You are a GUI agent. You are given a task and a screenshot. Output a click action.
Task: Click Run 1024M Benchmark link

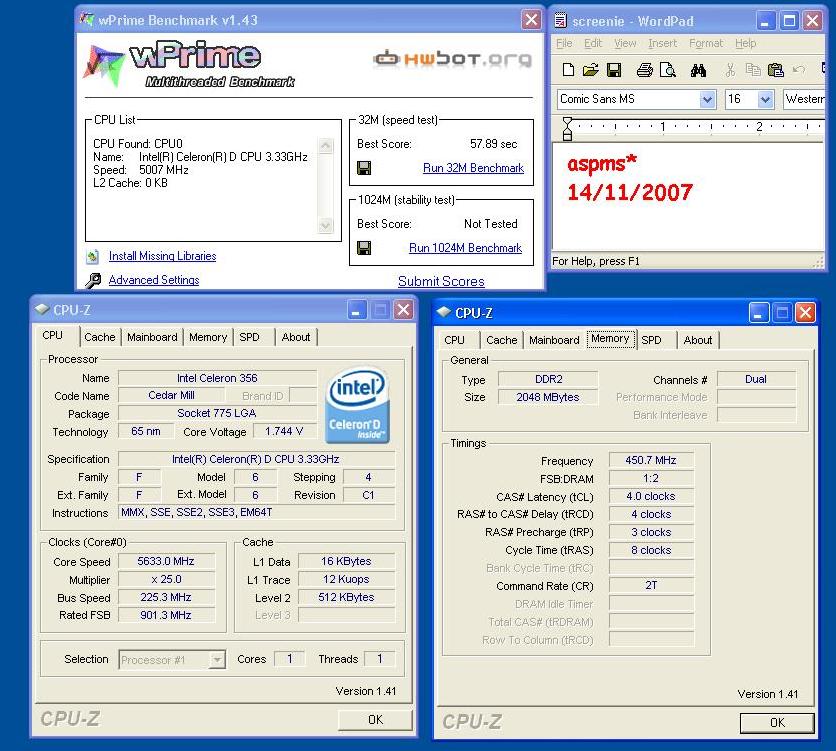tap(465, 248)
